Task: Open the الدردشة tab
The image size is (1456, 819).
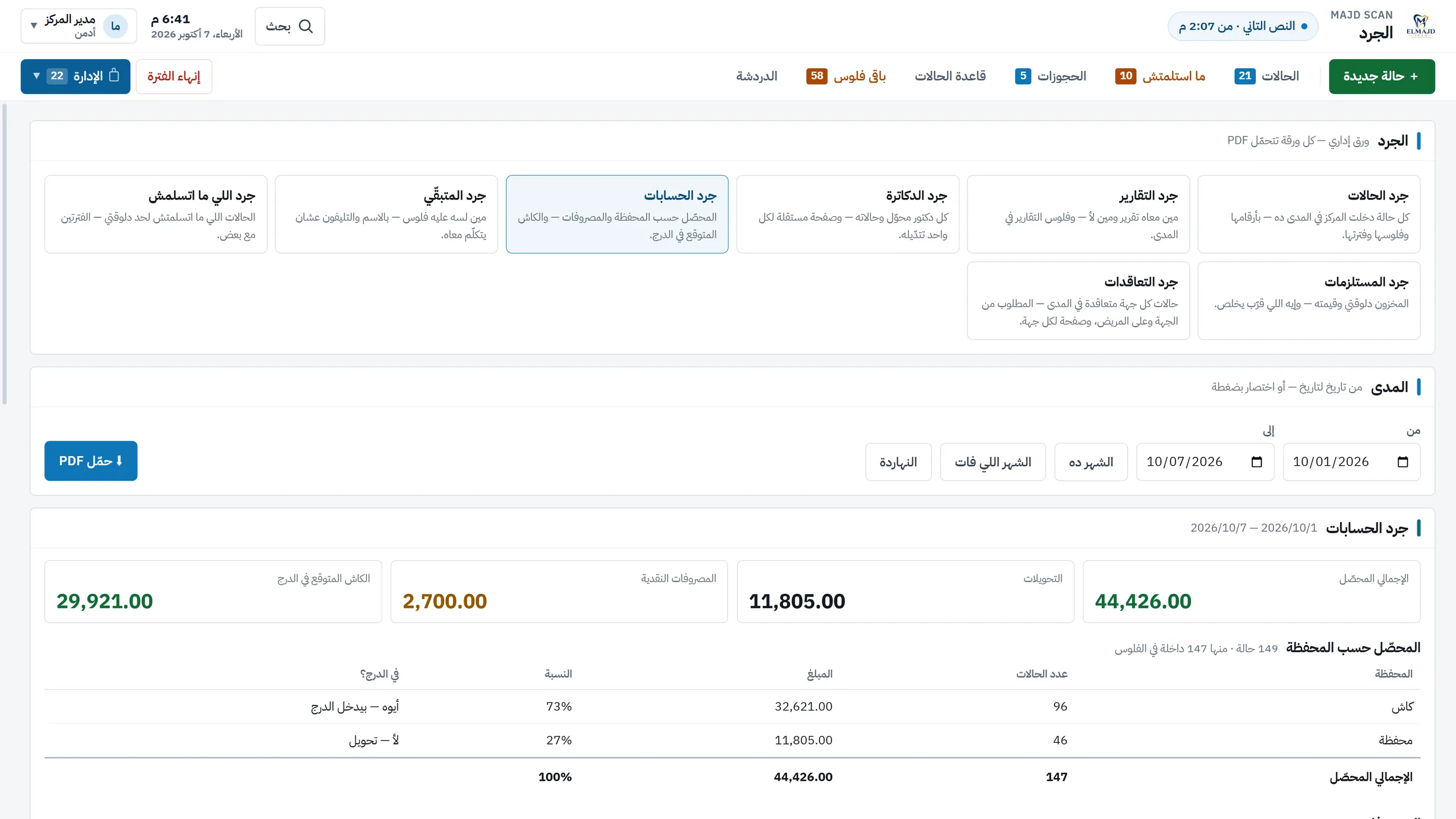Action: (x=756, y=76)
